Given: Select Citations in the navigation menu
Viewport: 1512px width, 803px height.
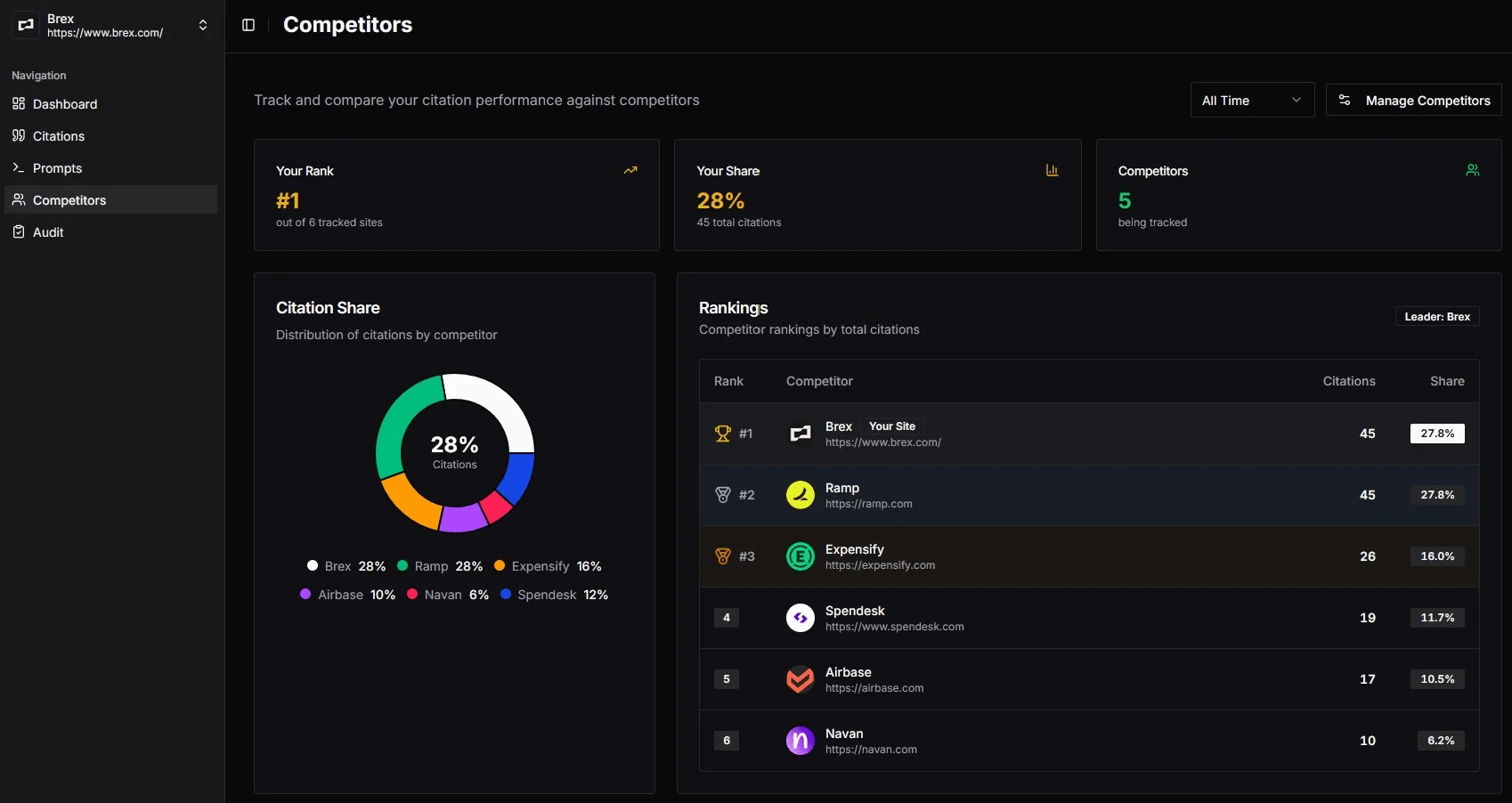Looking at the screenshot, I should [x=59, y=135].
